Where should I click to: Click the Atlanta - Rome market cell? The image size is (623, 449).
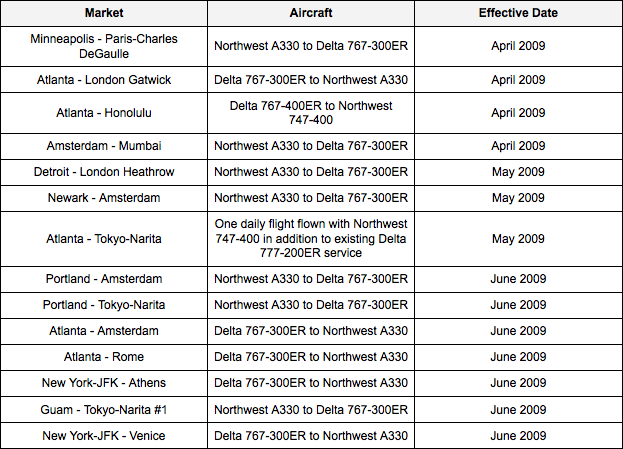point(104,357)
